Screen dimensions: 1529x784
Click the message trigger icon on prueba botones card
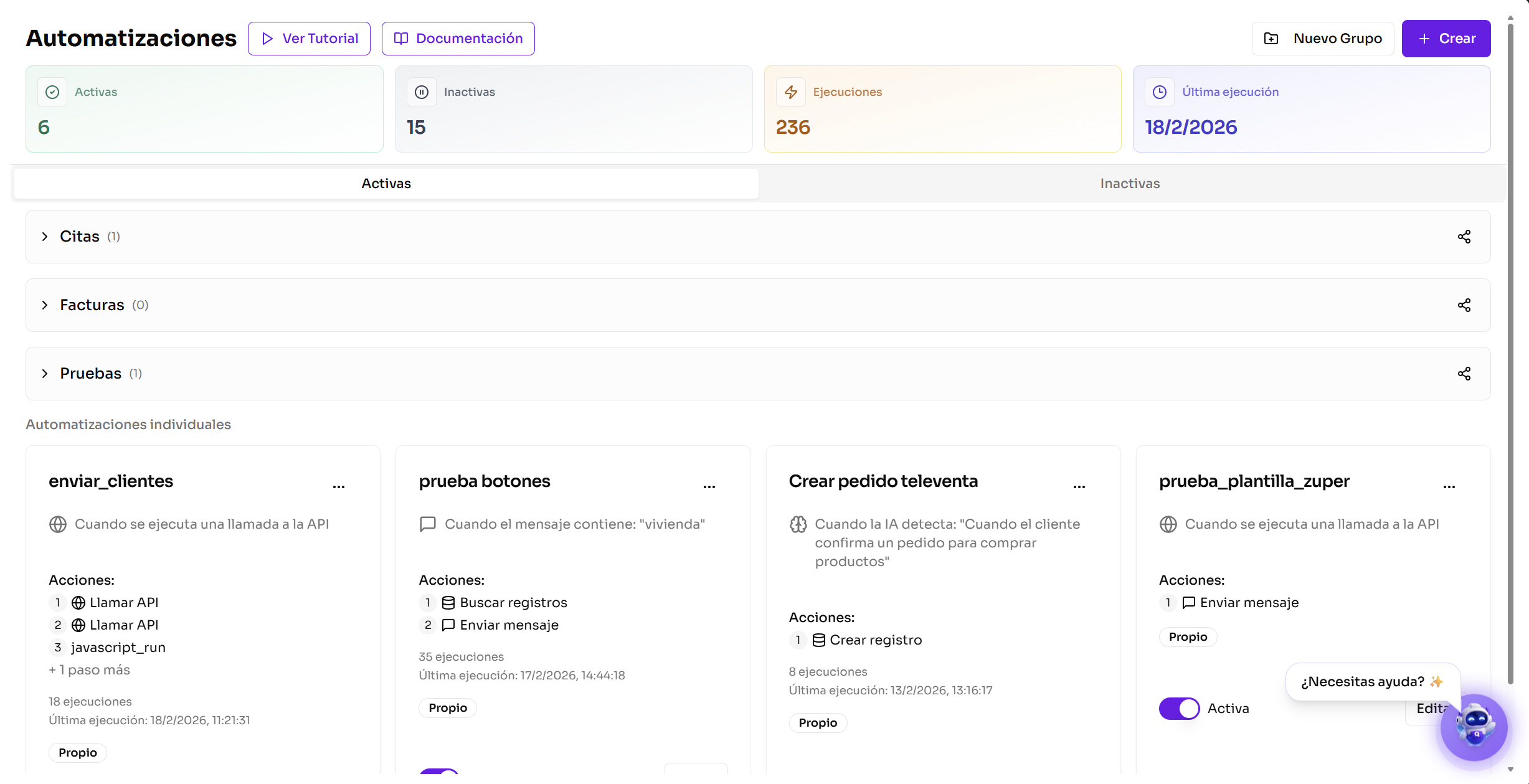428,524
